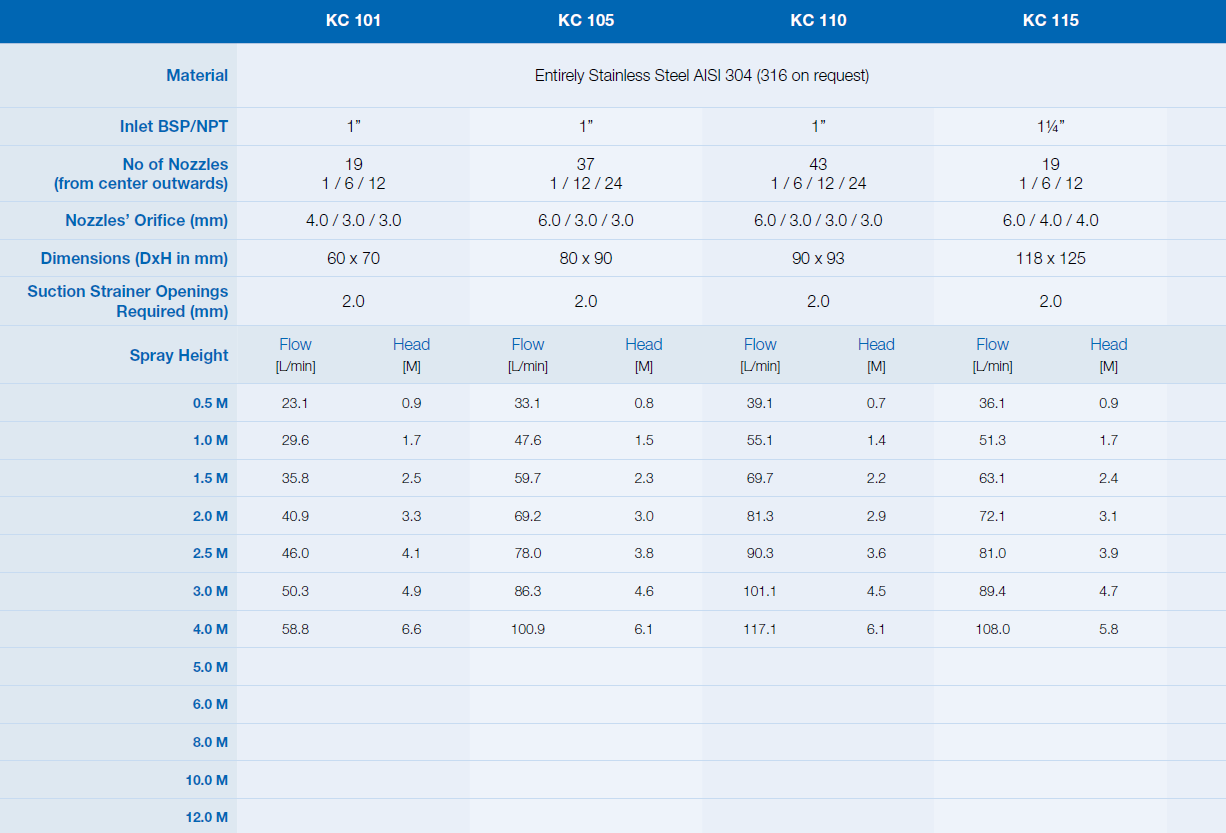Select the stainless steel AISI 304 text
The height and width of the screenshot is (833, 1226).
(701, 75)
